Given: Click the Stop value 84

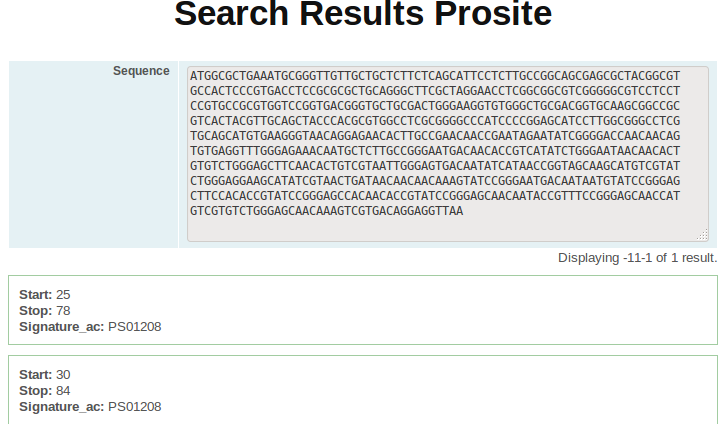Looking at the screenshot, I should coord(63,391).
